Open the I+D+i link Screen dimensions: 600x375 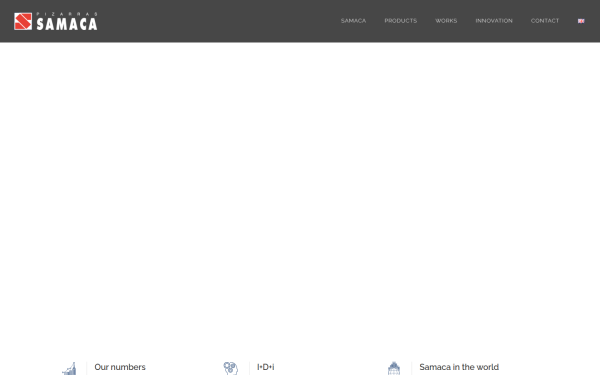tap(266, 367)
